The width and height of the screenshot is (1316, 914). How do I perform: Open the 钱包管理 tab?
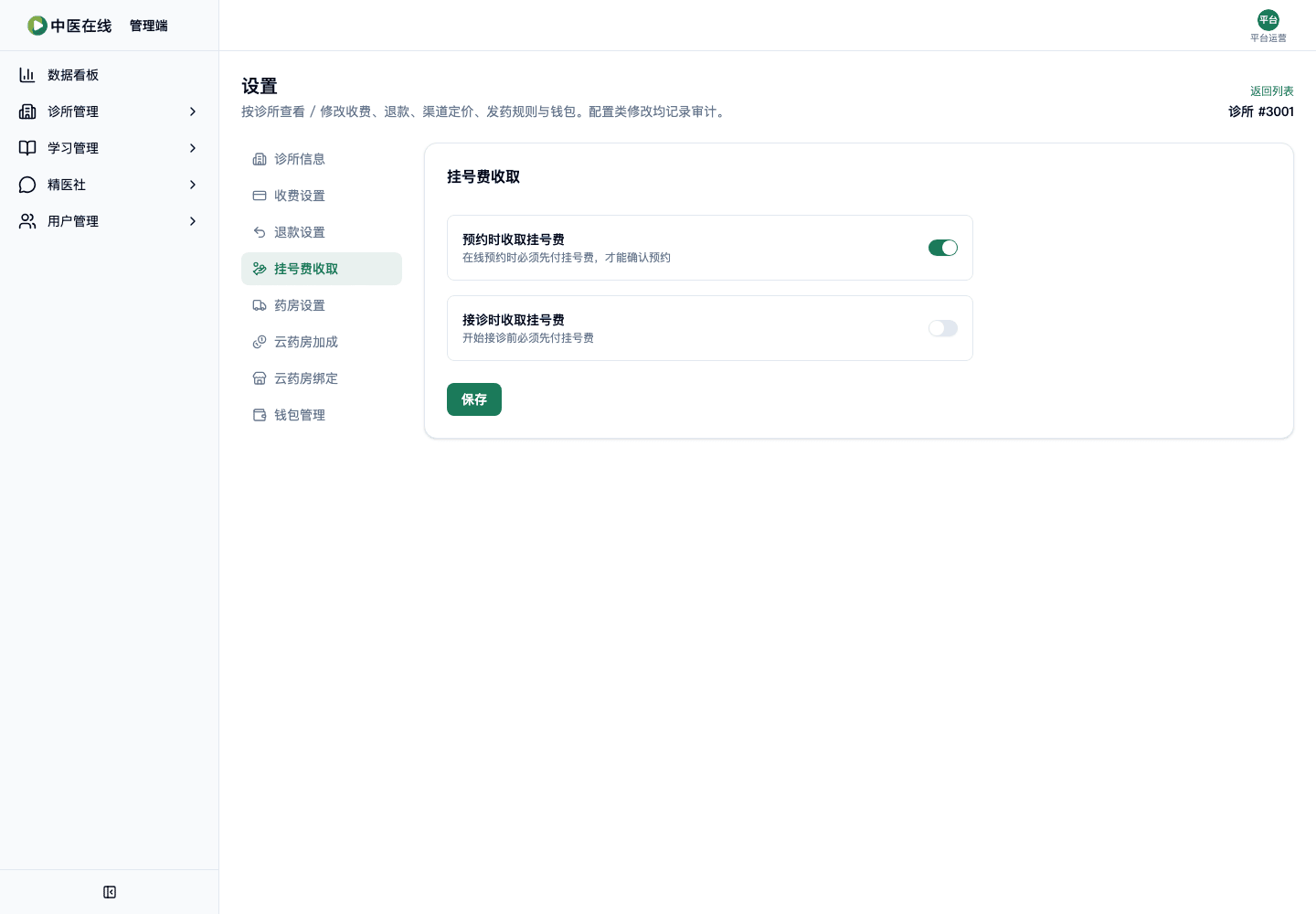pyautogui.click(x=322, y=415)
